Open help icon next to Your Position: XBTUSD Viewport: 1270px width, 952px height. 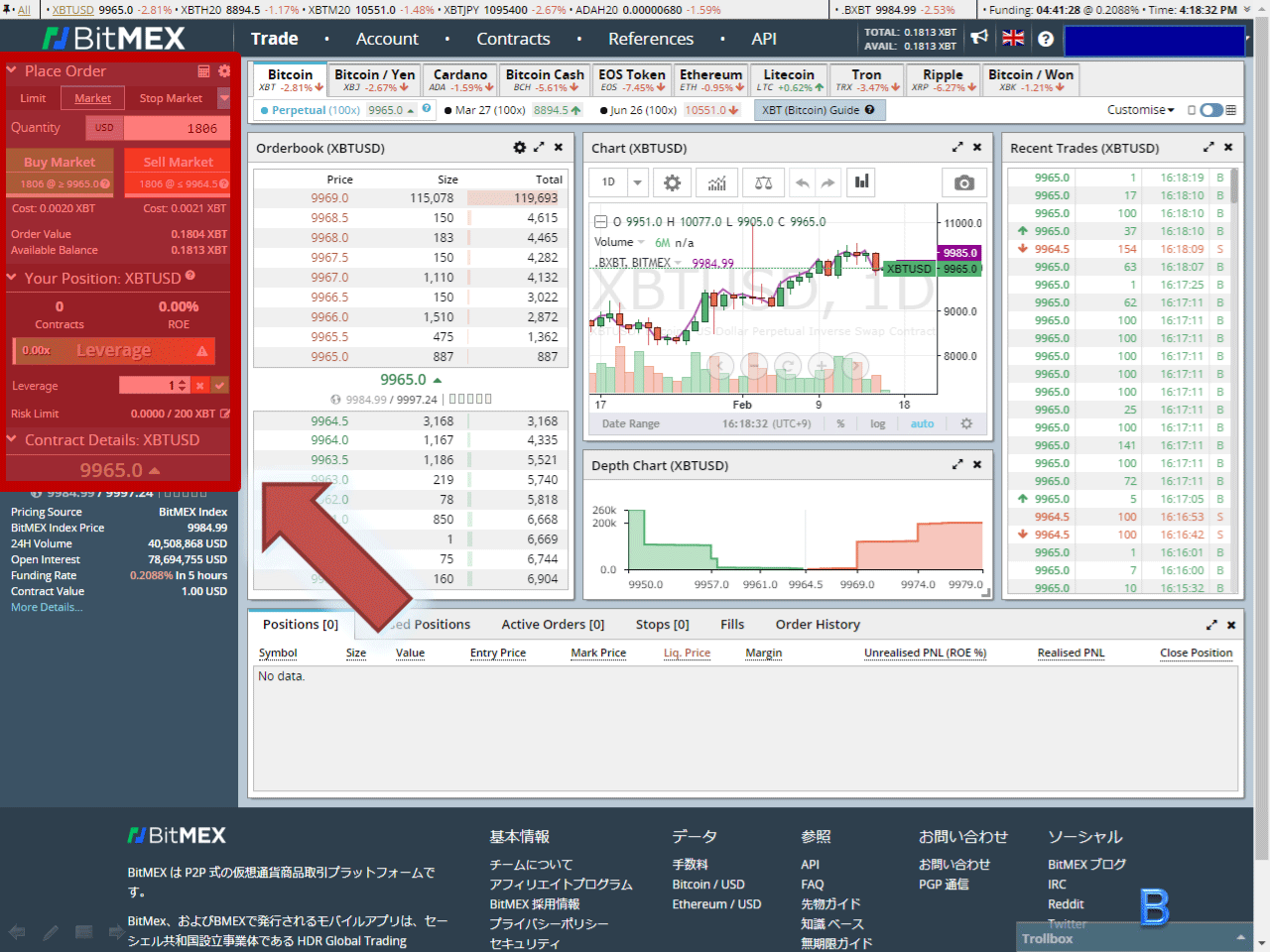click(190, 277)
